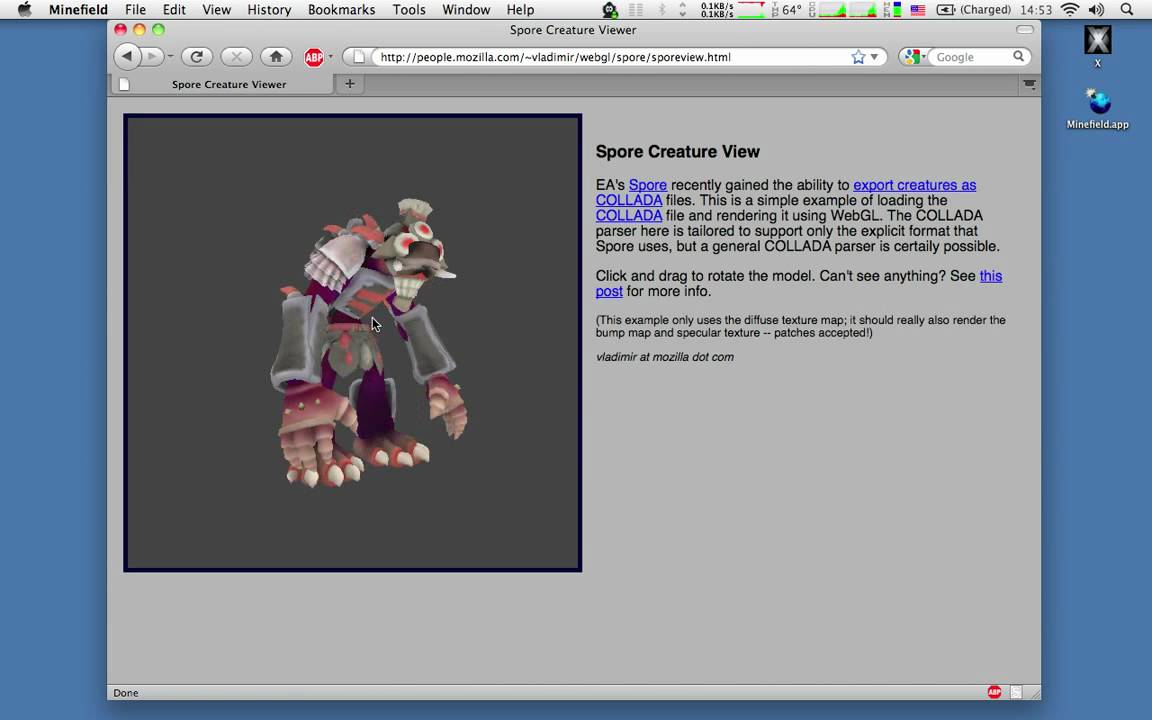Click the URL address field
This screenshot has height=720, width=1152.
(613, 57)
